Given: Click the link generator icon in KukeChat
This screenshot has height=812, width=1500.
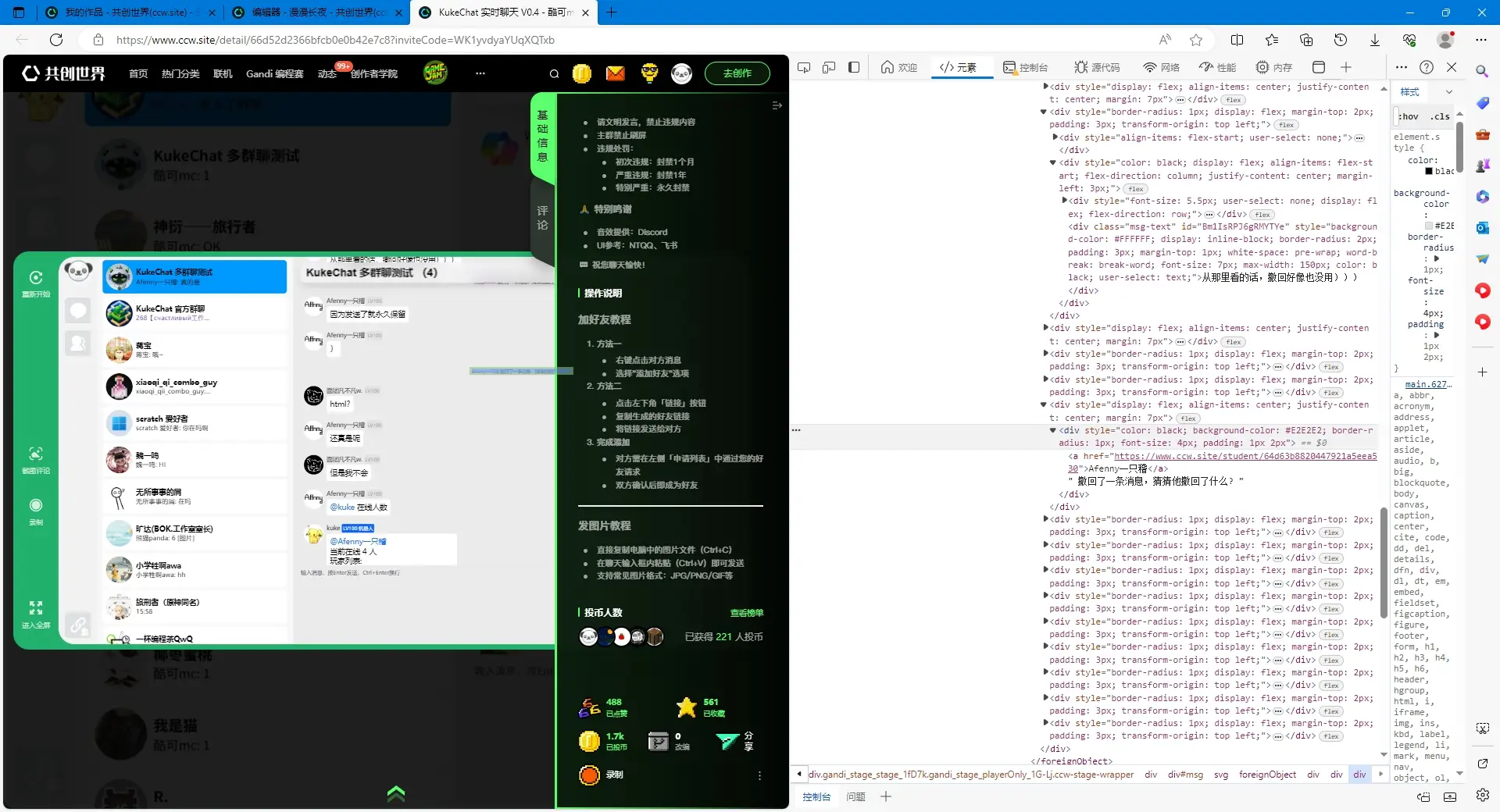Looking at the screenshot, I should click(78, 625).
